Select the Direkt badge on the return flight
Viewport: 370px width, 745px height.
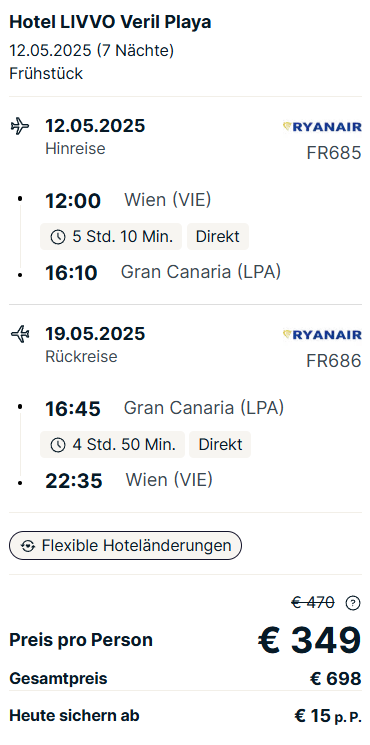coord(220,445)
